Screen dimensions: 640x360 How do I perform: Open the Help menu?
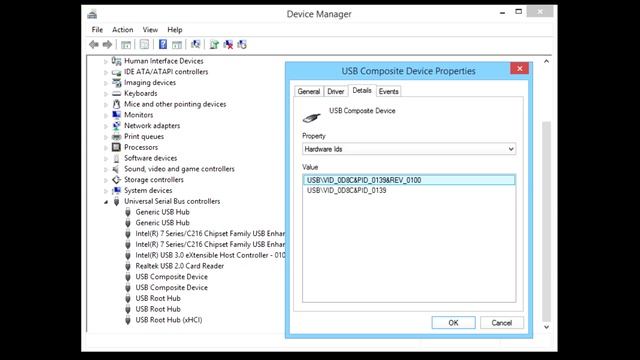point(175,30)
